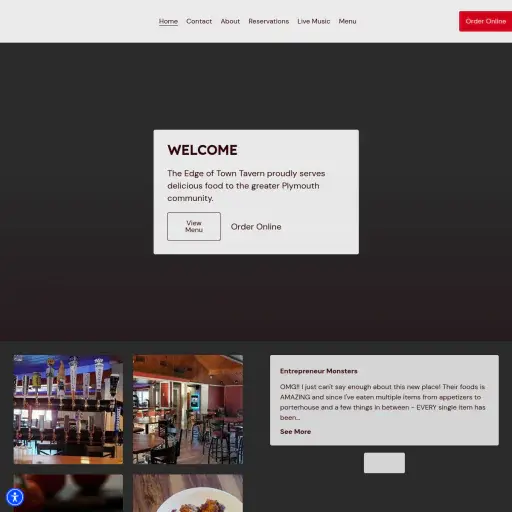Click the red Order Online button

tap(485, 21)
